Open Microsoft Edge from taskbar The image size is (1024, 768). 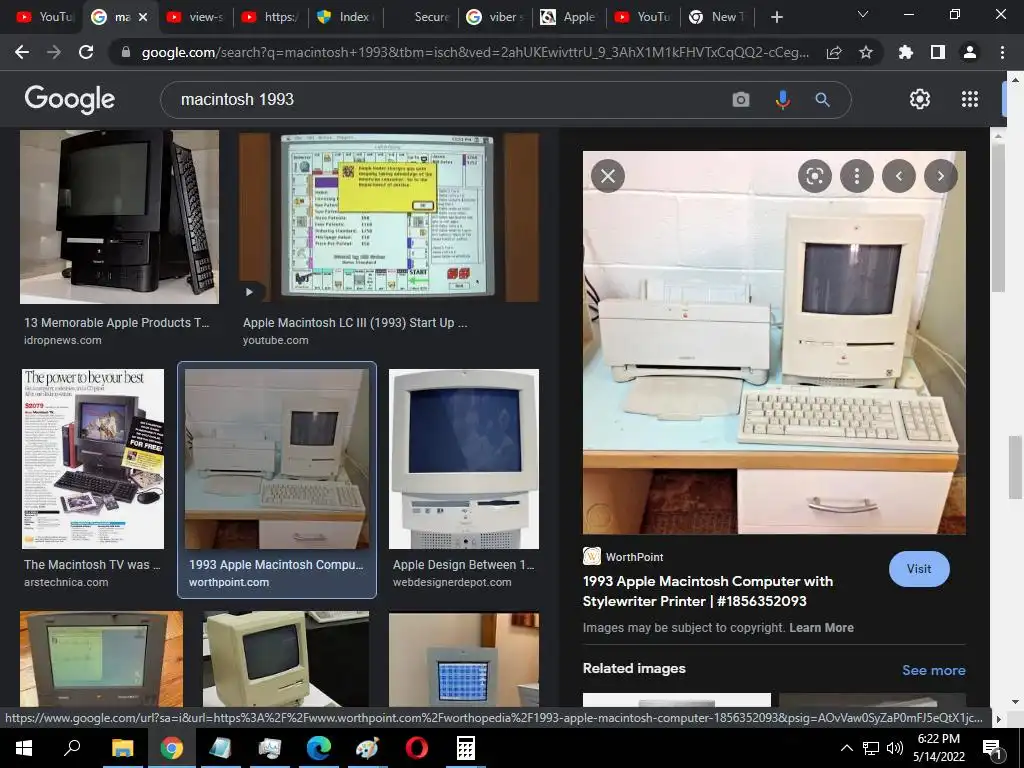coord(319,748)
